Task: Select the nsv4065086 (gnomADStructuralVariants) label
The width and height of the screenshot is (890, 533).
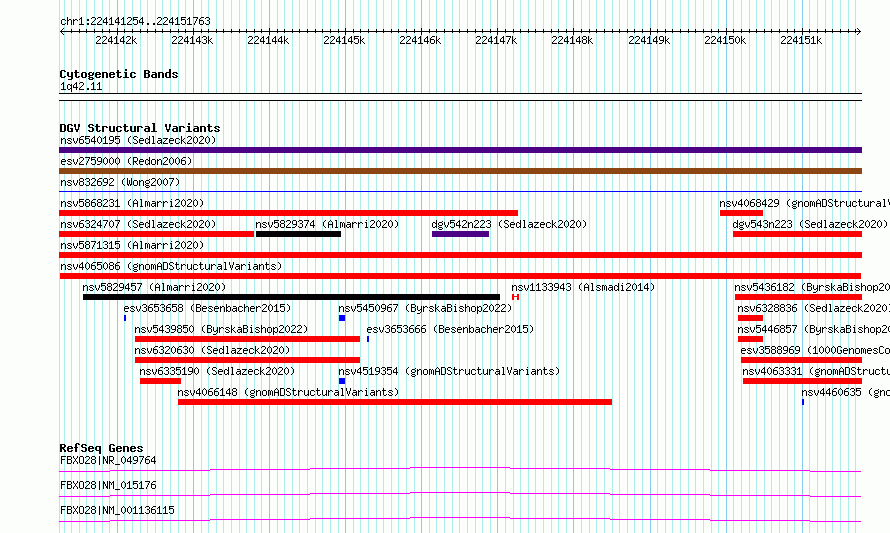Action: [171, 266]
